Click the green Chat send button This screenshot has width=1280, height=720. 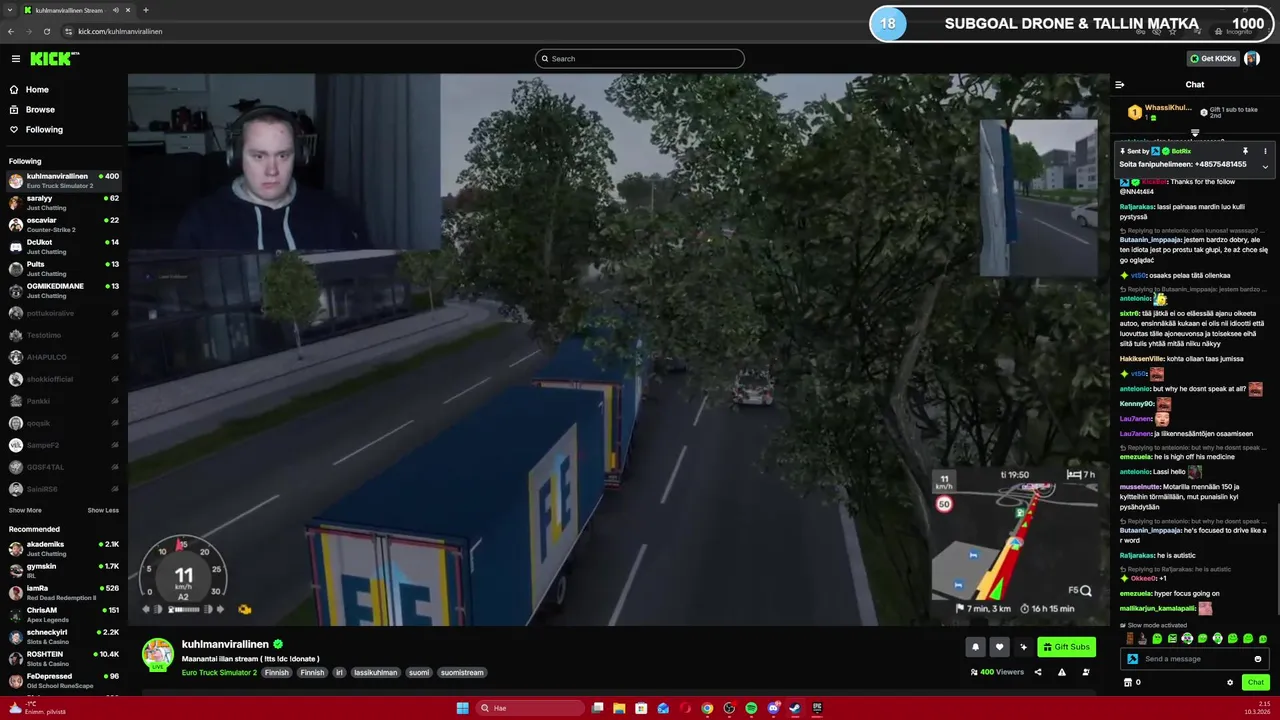[x=1255, y=682]
